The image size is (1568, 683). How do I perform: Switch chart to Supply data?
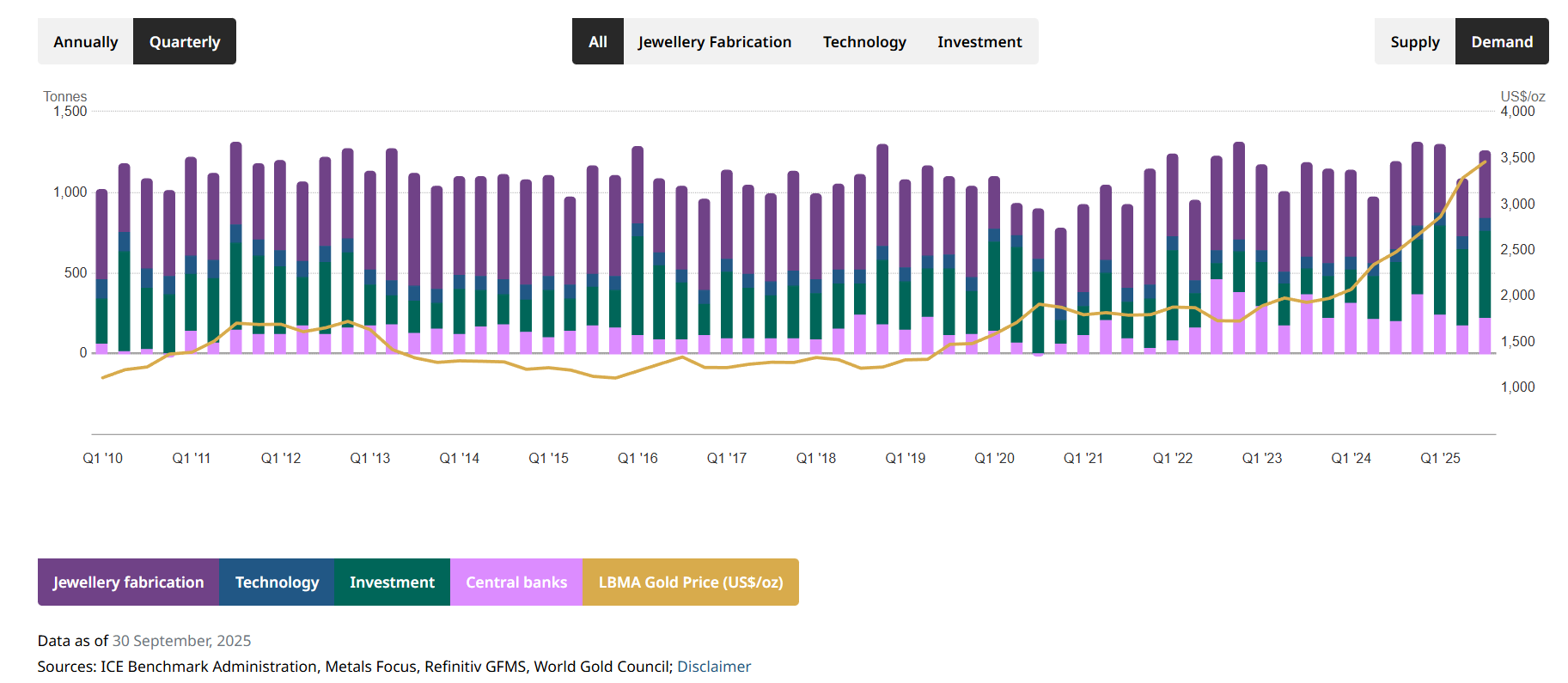[1414, 41]
